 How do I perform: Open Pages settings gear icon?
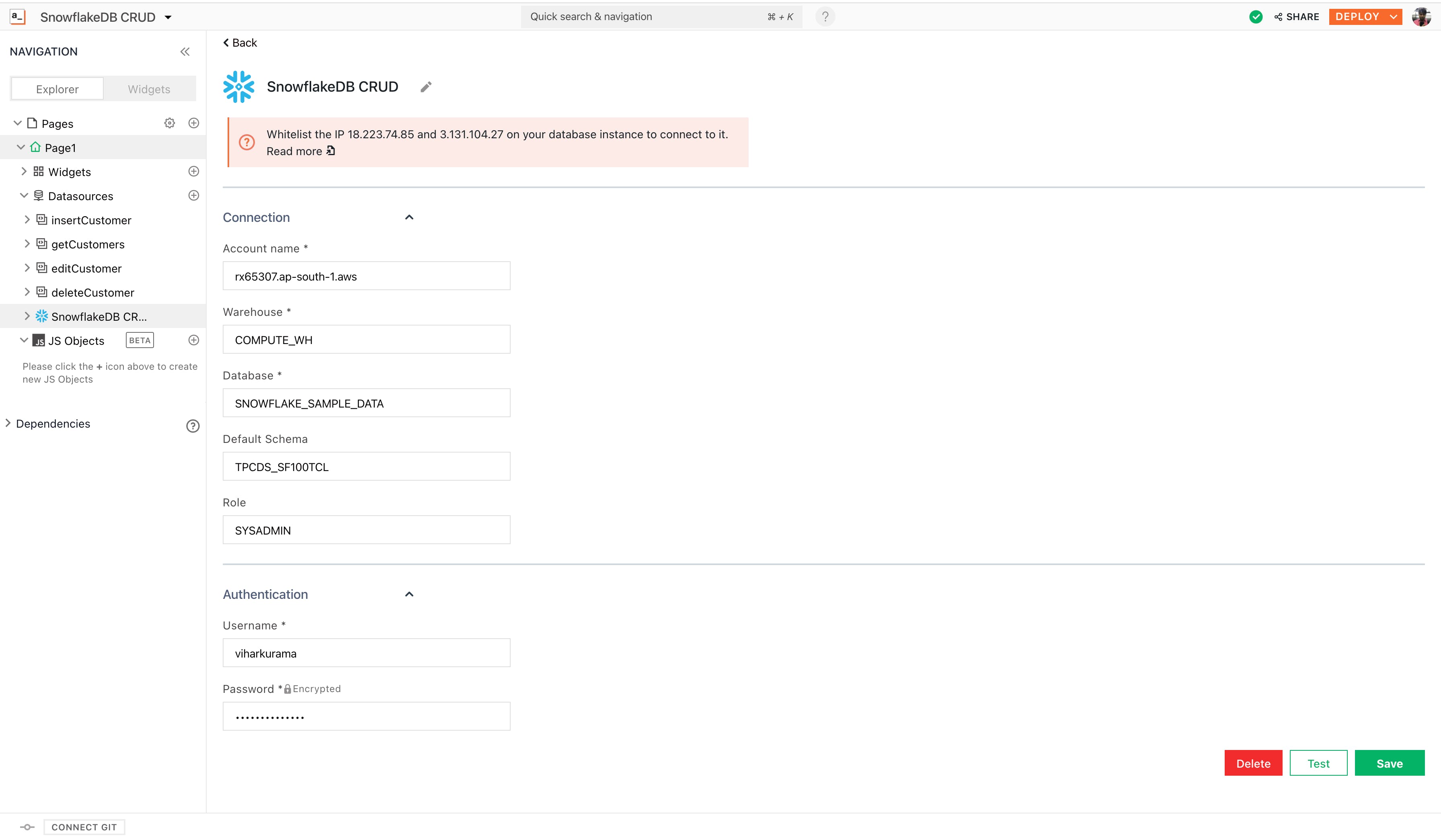pyautogui.click(x=170, y=123)
